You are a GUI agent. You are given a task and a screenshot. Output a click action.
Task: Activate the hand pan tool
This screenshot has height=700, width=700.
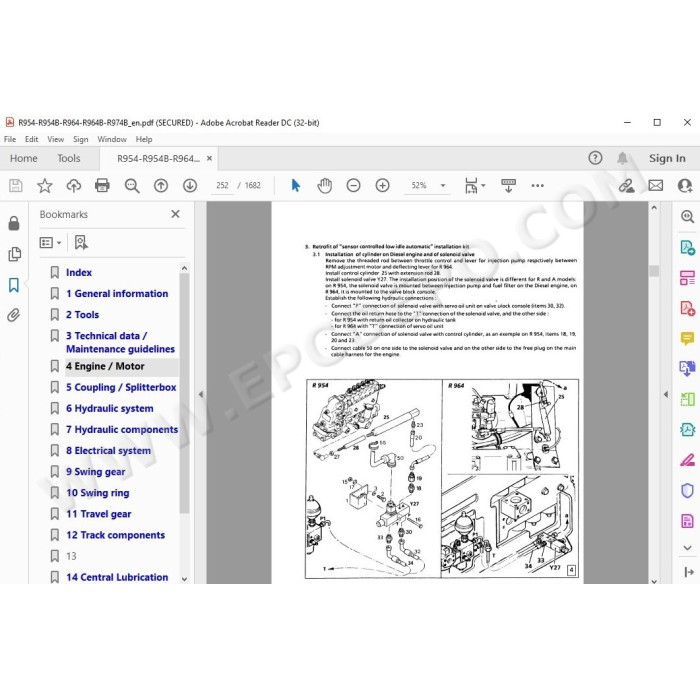(x=325, y=185)
